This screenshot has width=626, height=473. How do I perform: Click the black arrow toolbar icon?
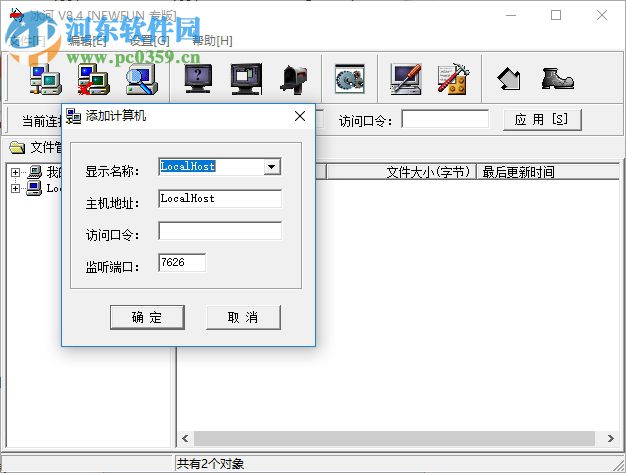pyautogui.click(x=509, y=79)
